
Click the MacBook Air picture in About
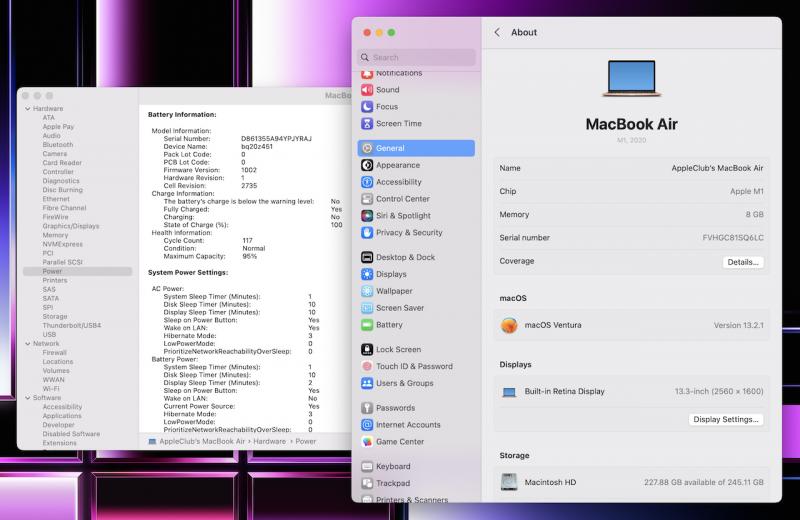632,78
